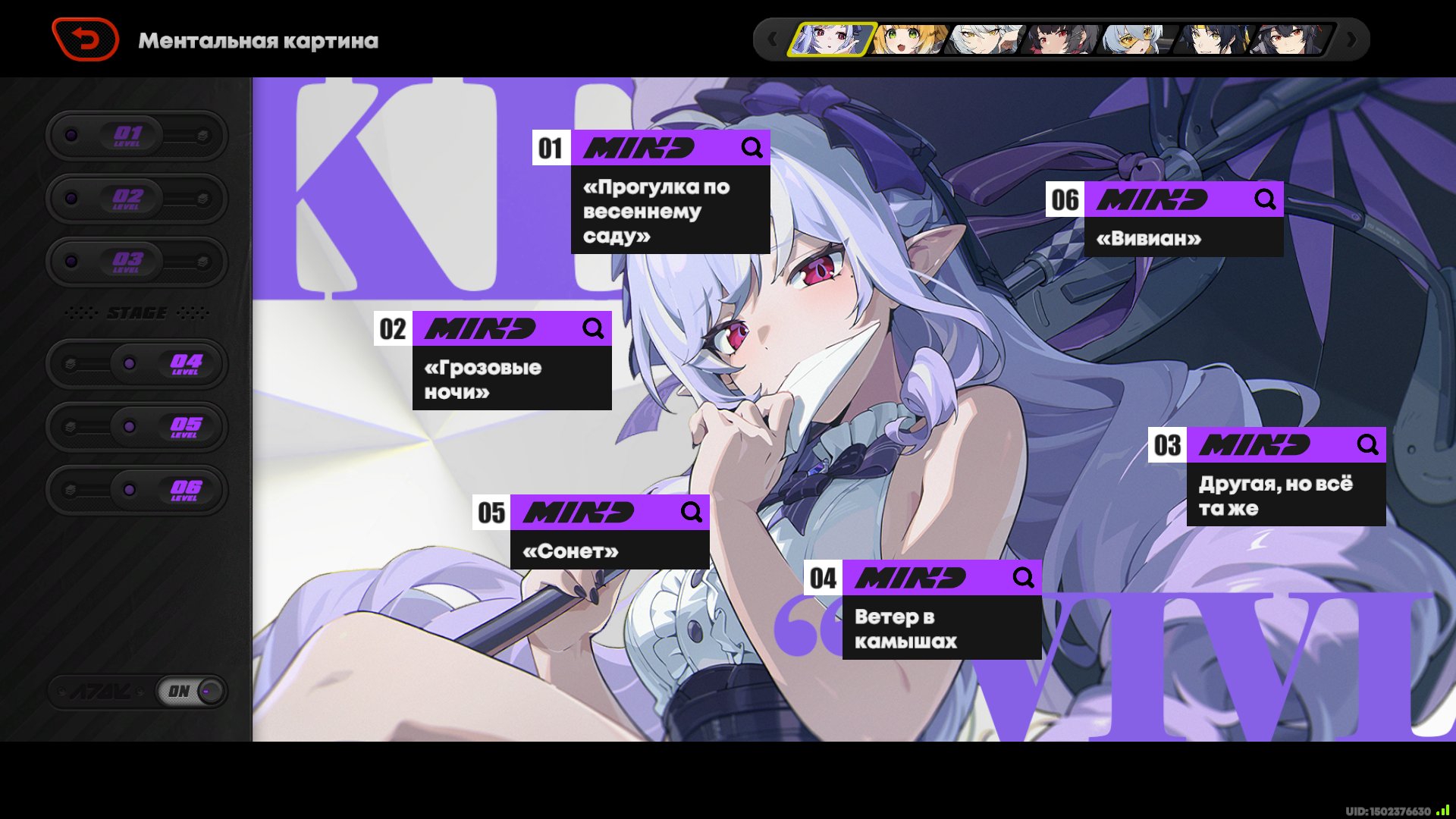Viewport: 1456px width, 819px height.
Task: Click the red back arrow button
Action: click(x=85, y=39)
